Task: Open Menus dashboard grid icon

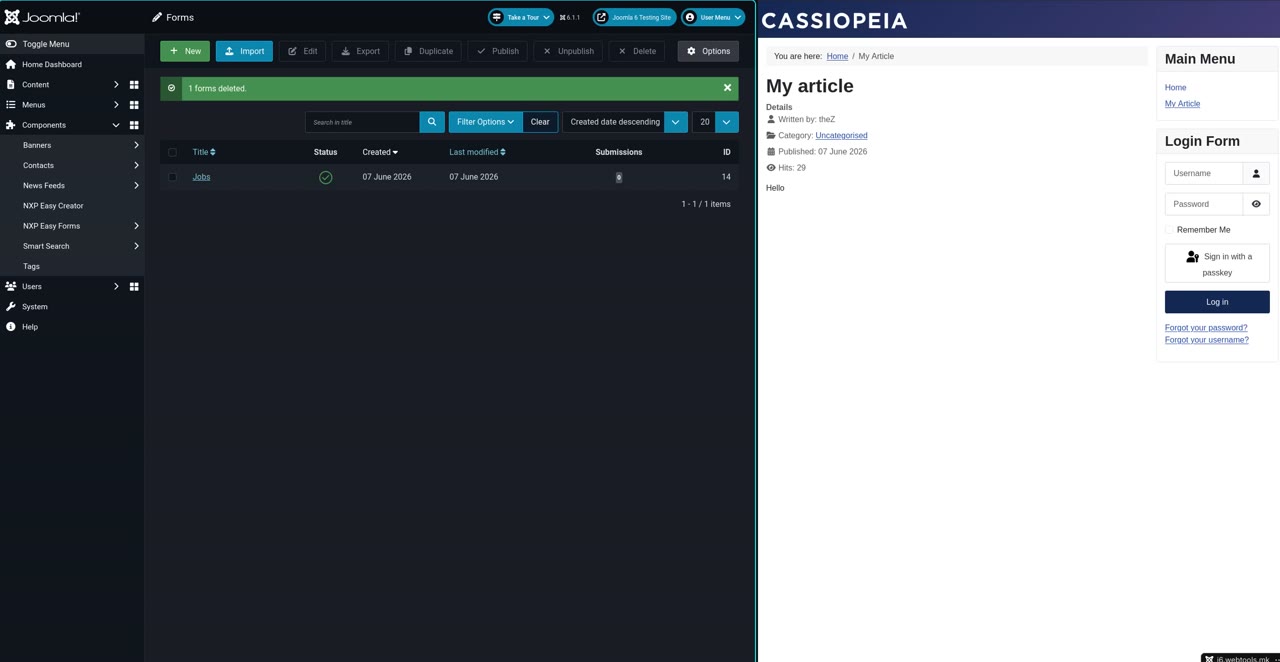Action: [x=134, y=105]
